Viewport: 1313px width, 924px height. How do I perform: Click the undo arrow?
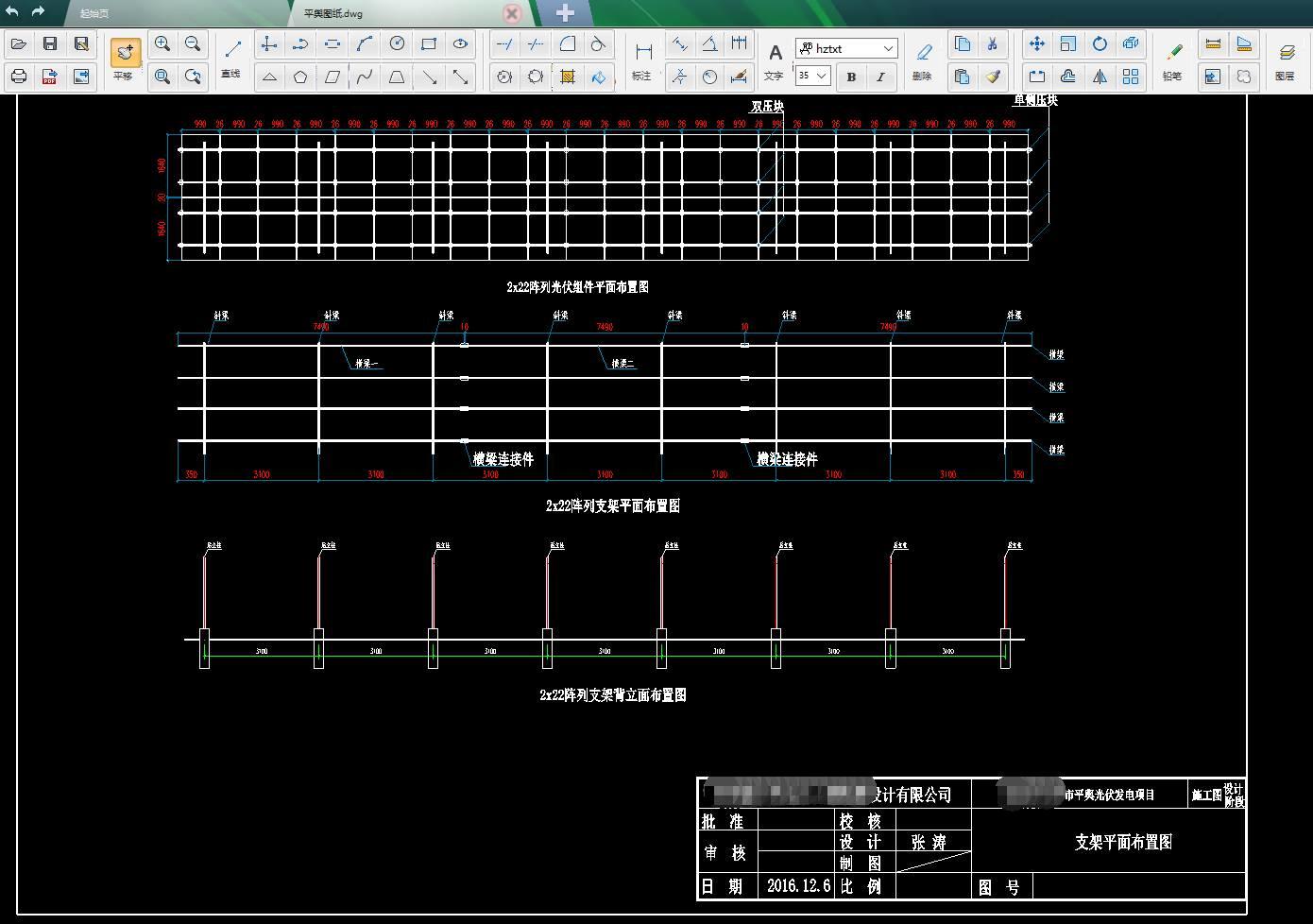(12, 11)
